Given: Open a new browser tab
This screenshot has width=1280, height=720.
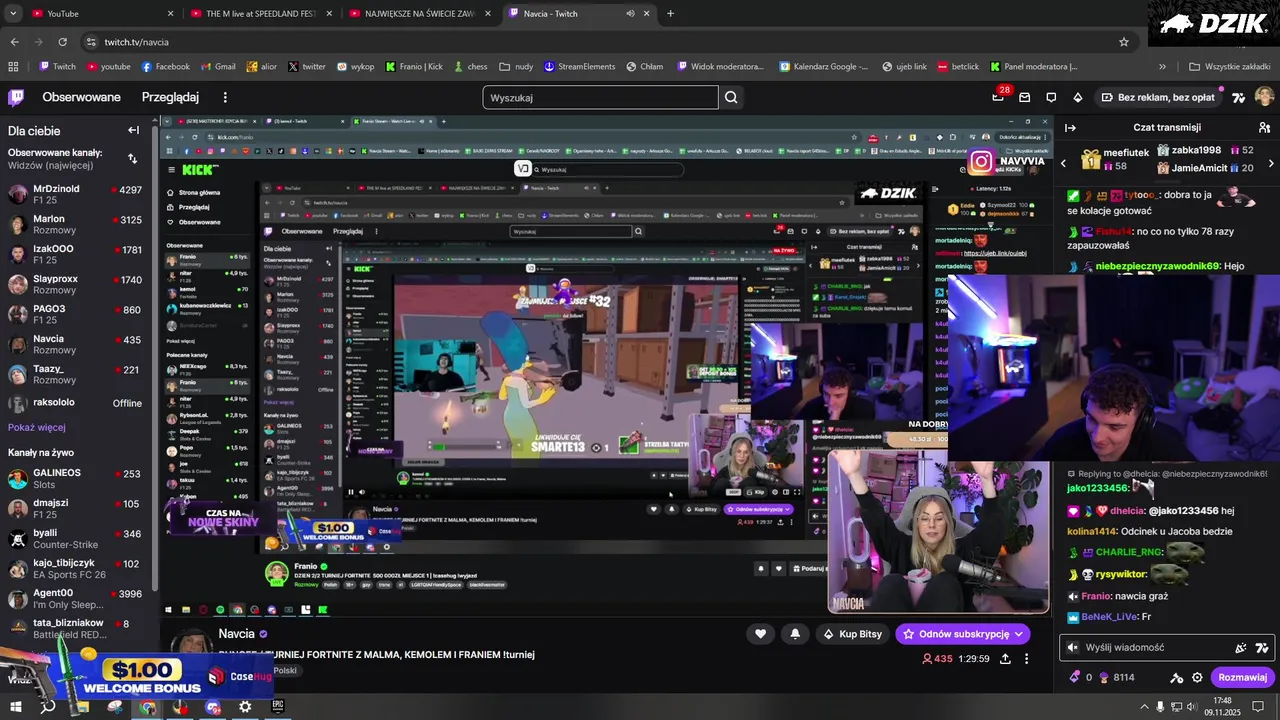Looking at the screenshot, I should coord(670,14).
